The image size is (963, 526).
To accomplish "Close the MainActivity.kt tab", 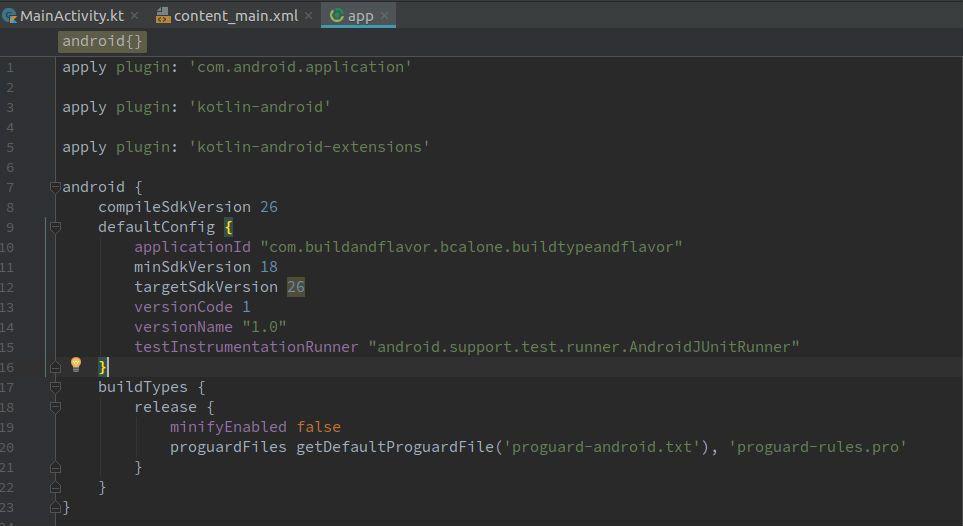I will point(135,15).
